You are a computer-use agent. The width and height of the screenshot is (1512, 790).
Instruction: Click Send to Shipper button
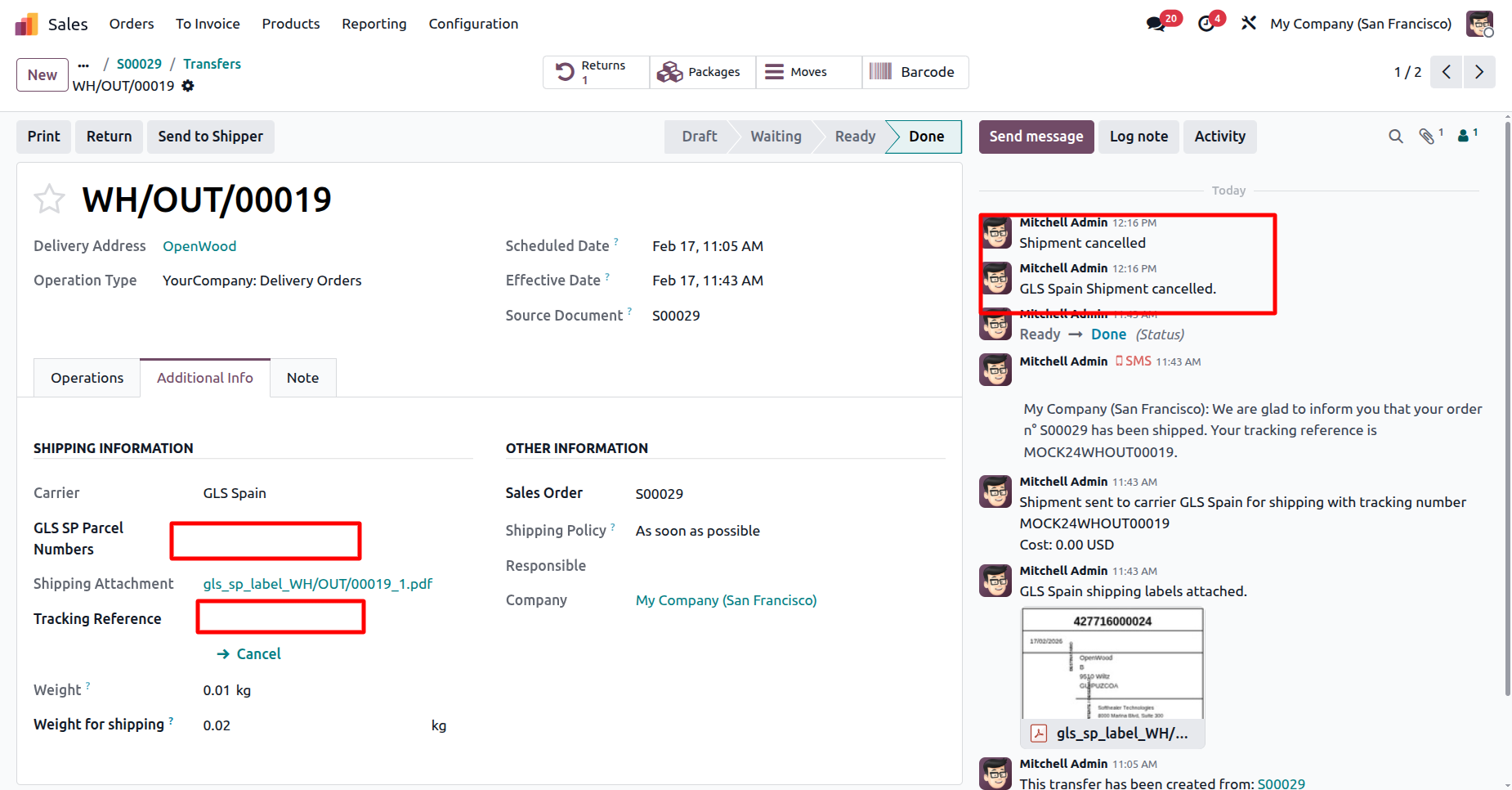pos(211,137)
